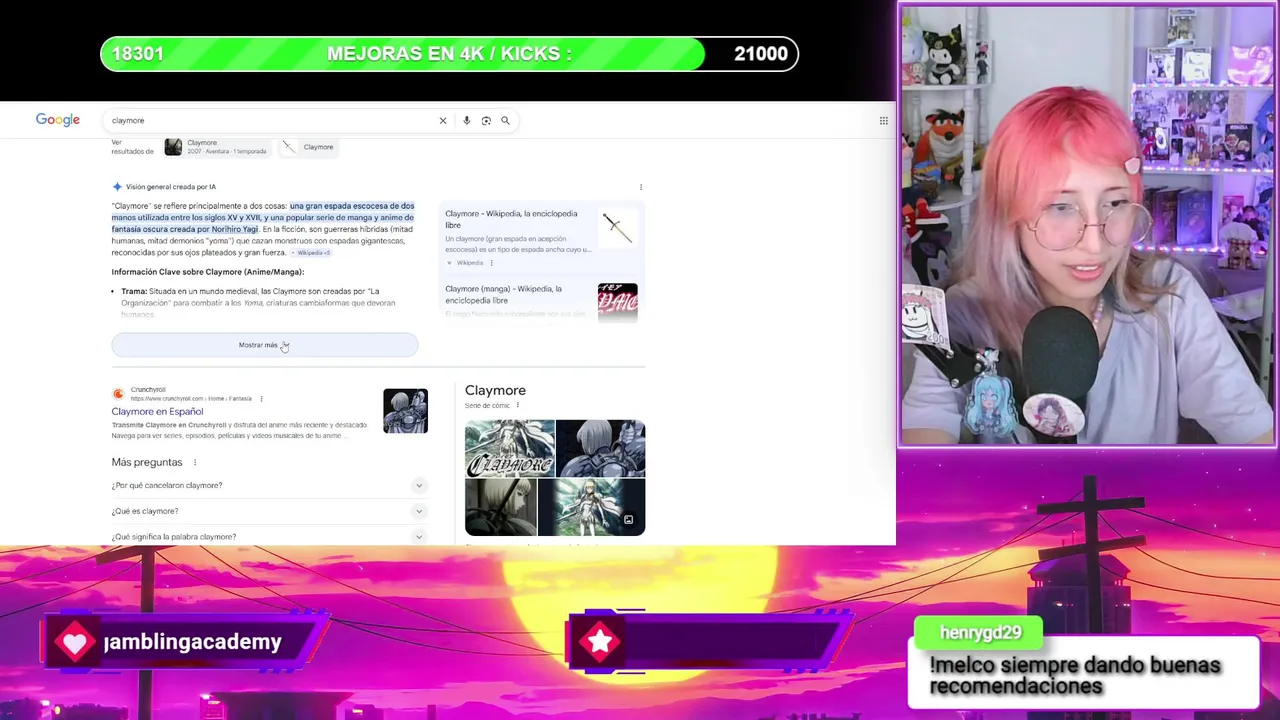The image size is (1280, 720).
Task: Click the Crunchyroll result thumbnail image
Action: coord(405,411)
